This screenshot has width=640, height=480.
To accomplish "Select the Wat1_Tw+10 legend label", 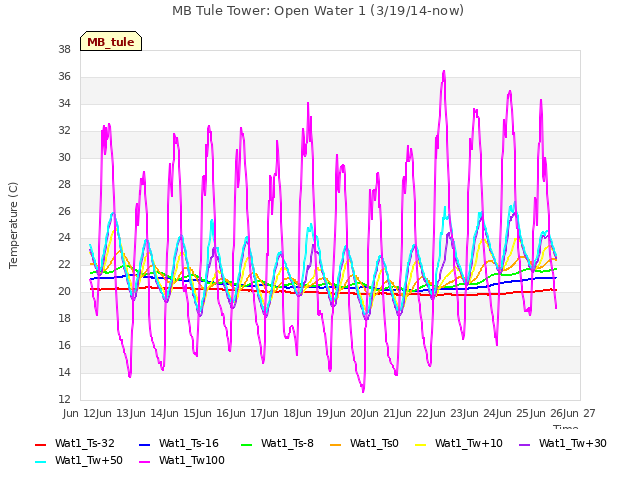I will click(469, 443).
